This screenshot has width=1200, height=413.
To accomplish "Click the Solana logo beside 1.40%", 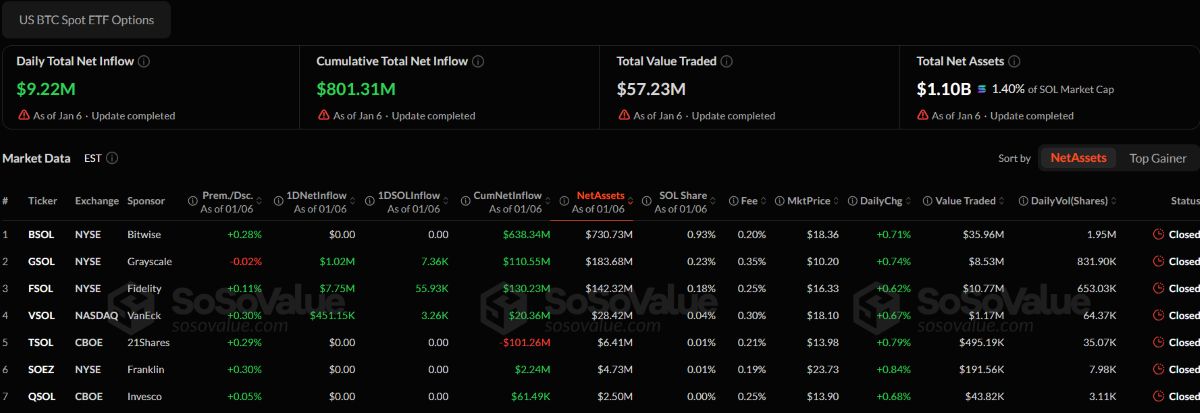I will click(982, 89).
